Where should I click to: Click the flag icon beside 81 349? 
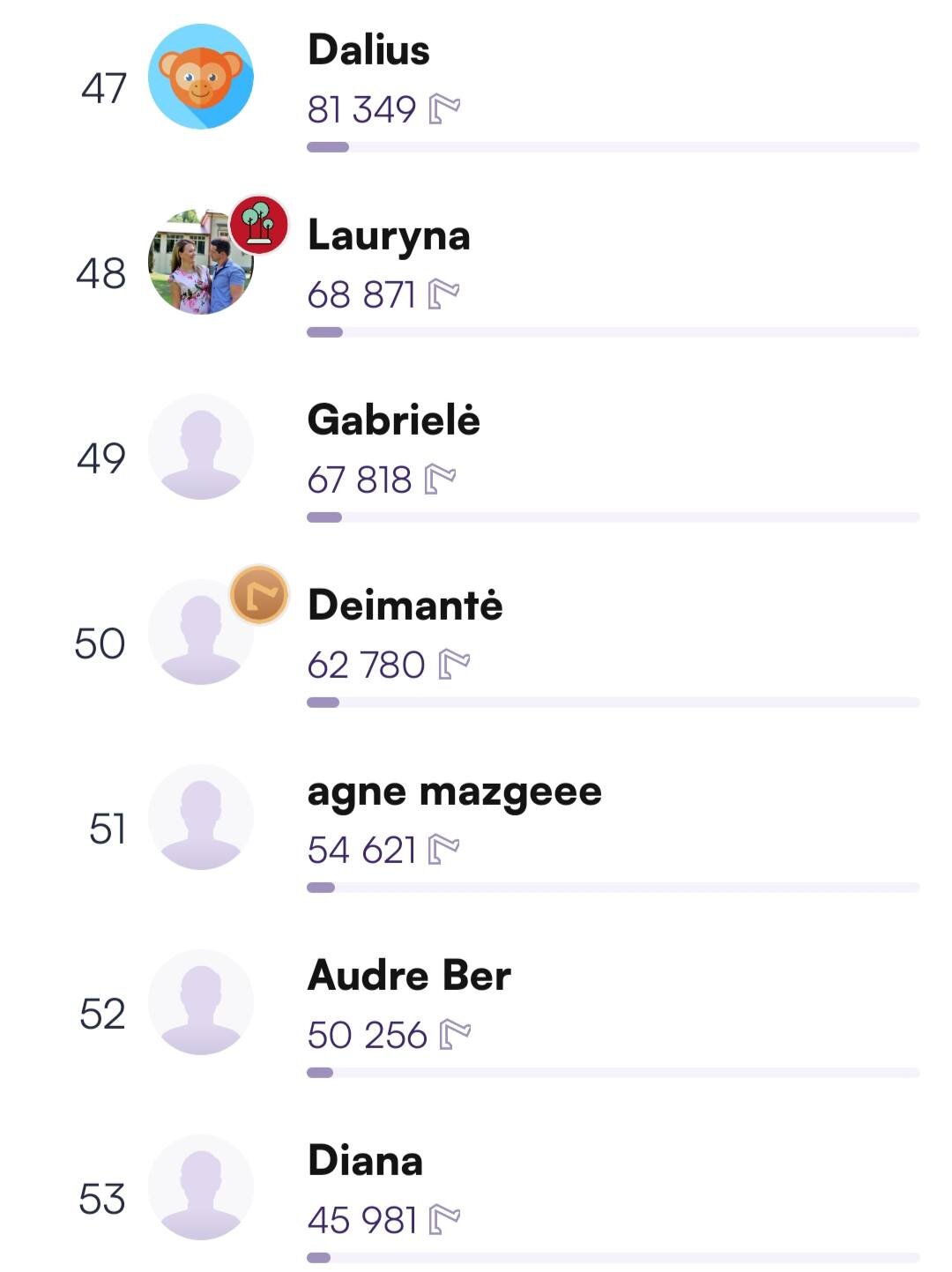(444, 109)
